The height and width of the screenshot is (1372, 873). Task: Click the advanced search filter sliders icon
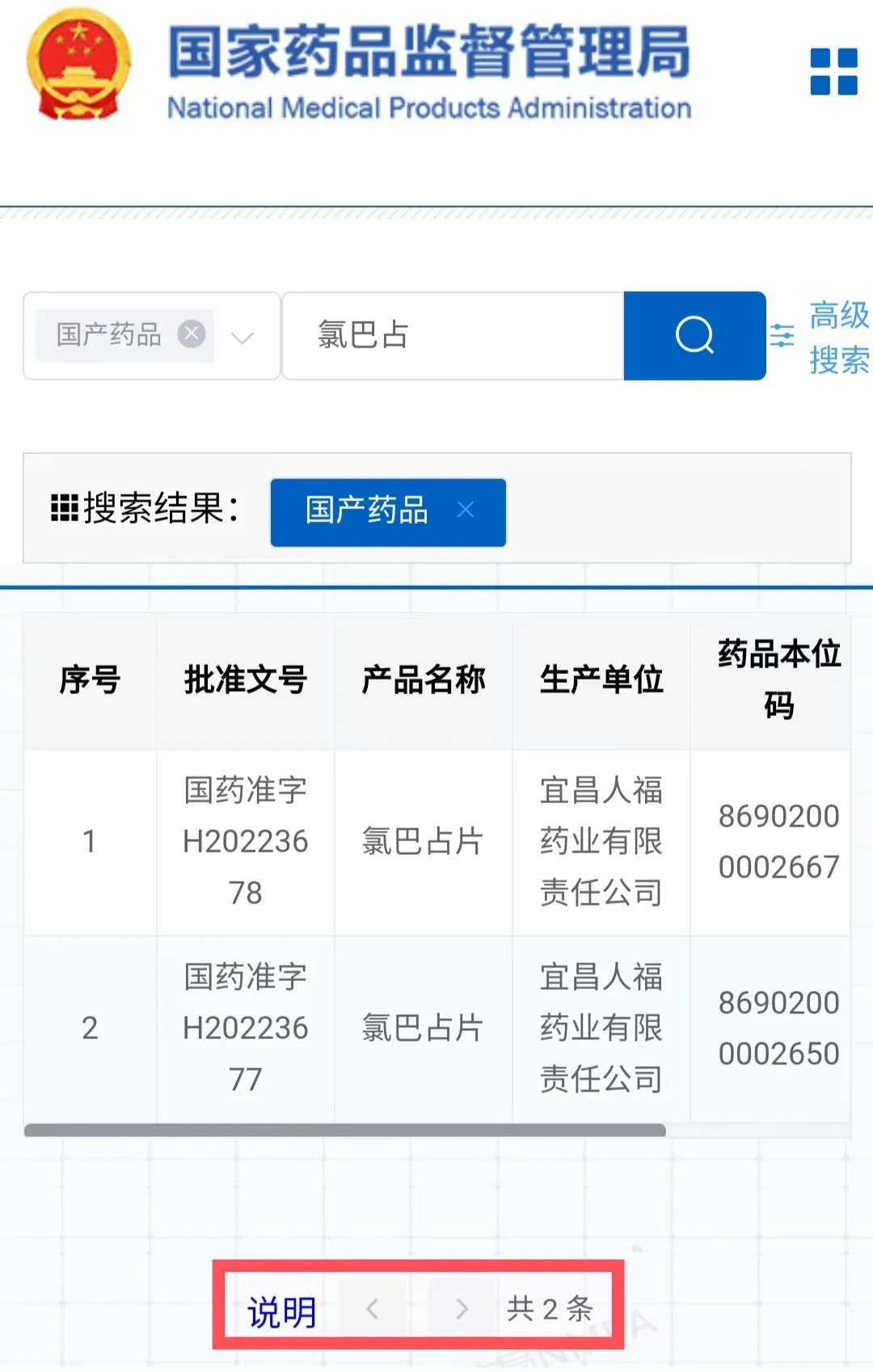[x=782, y=335]
